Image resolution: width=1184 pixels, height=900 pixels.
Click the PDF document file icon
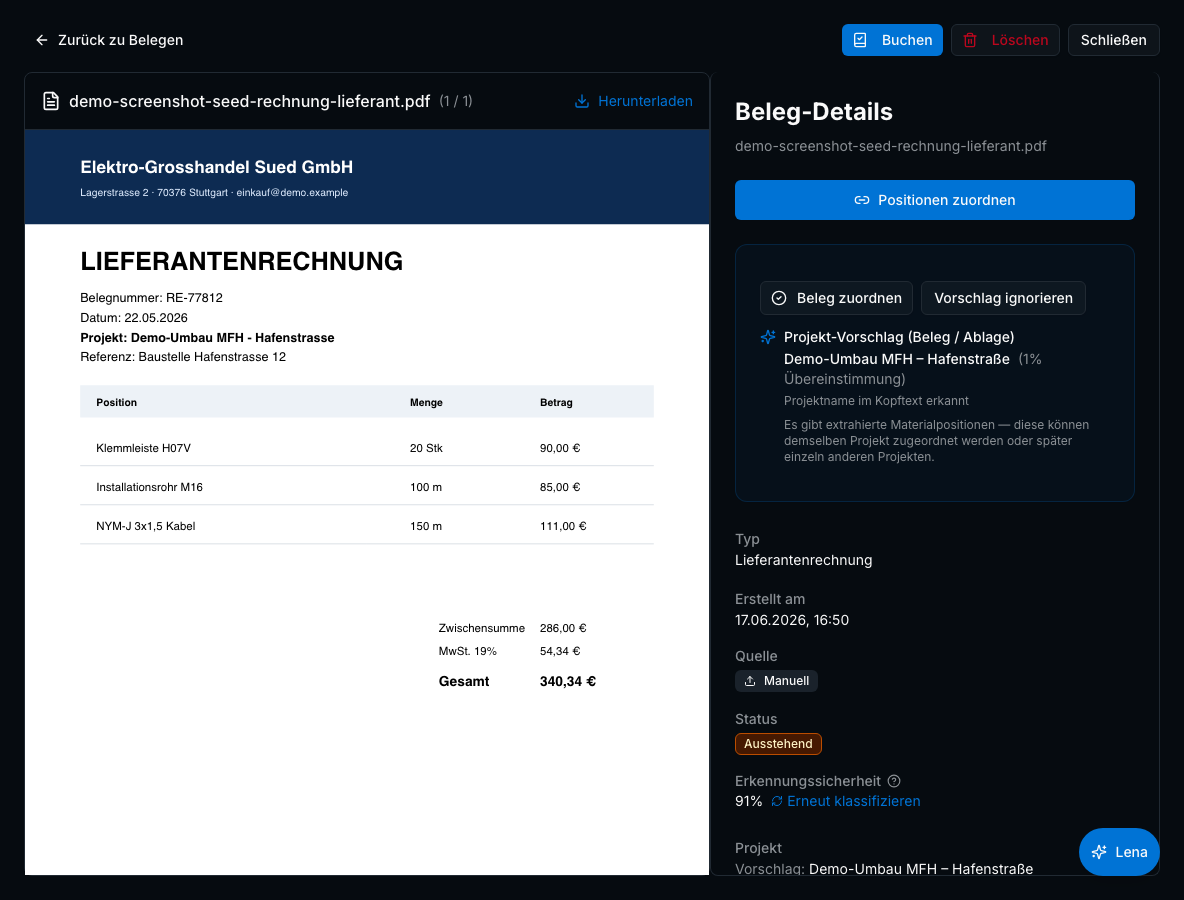pos(51,101)
